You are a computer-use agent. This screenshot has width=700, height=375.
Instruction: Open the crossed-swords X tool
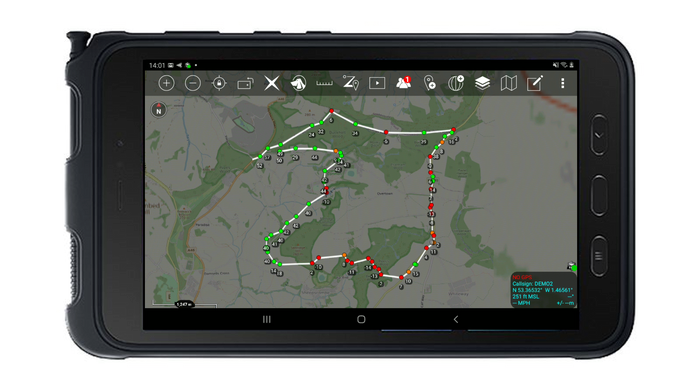(x=271, y=83)
